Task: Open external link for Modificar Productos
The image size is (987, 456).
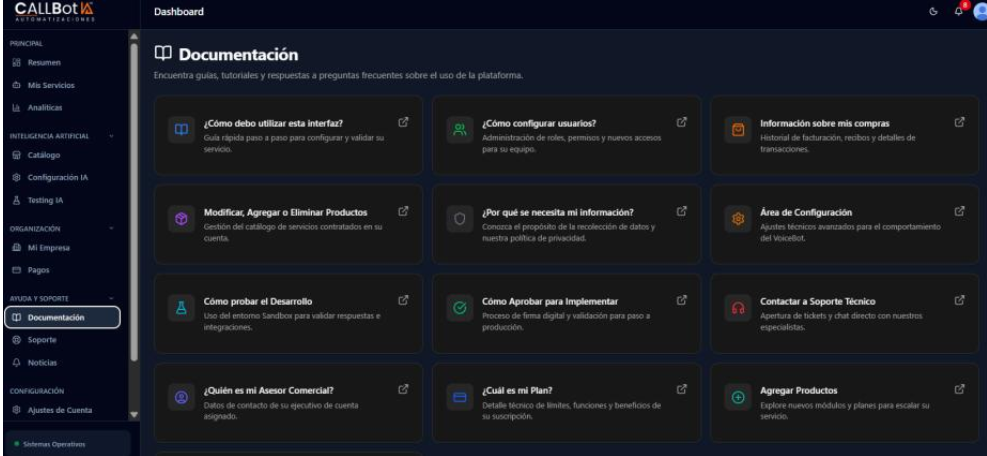Action: (x=403, y=212)
